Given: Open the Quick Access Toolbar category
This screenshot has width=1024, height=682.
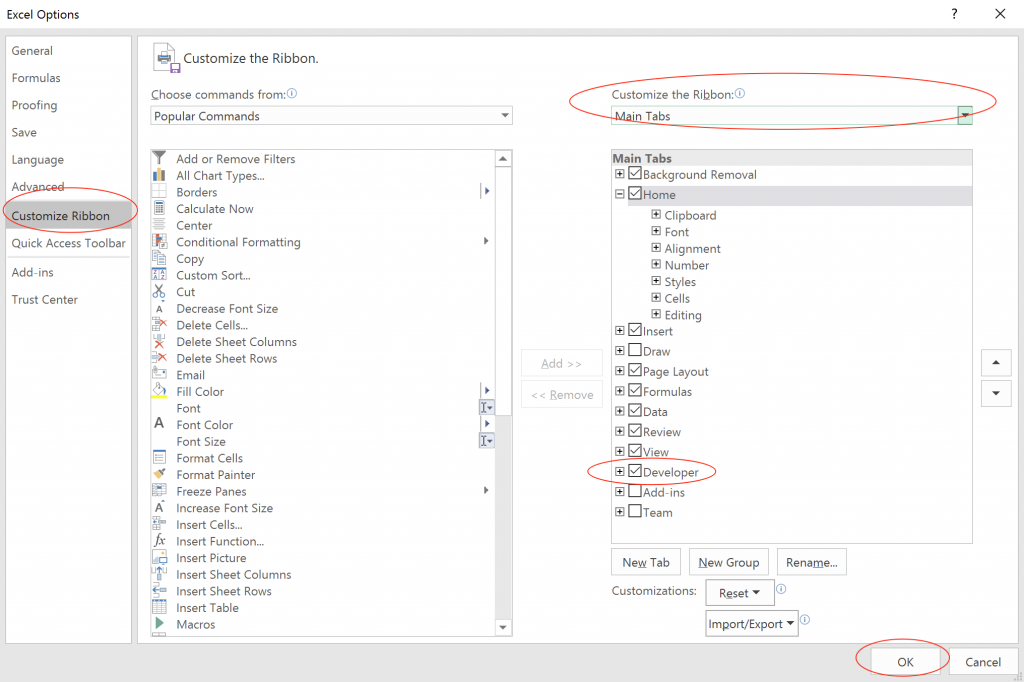Looking at the screenshot, I should [x=68, y=243].
